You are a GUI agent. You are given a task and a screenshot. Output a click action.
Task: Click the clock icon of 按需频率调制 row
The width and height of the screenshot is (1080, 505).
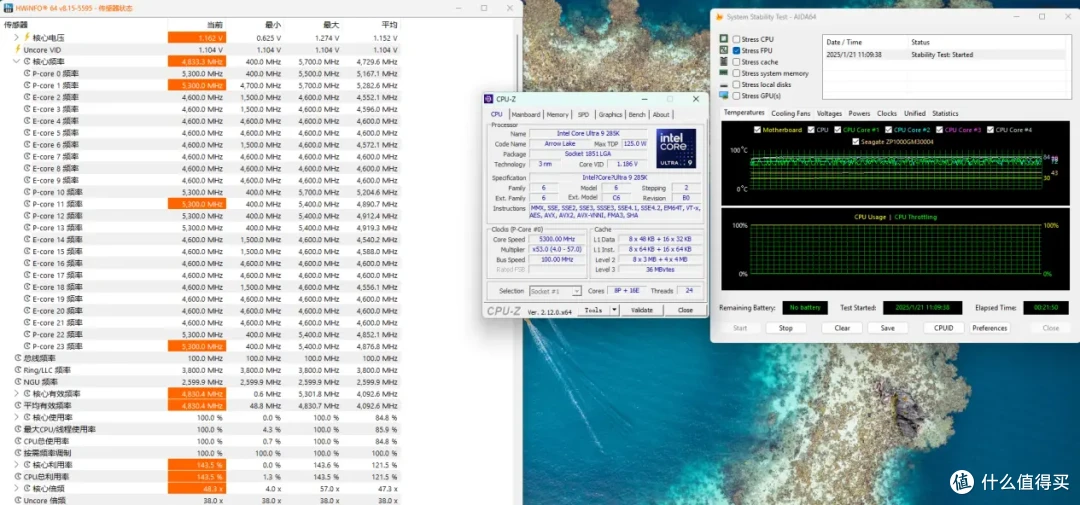click(x=18, y=453)
